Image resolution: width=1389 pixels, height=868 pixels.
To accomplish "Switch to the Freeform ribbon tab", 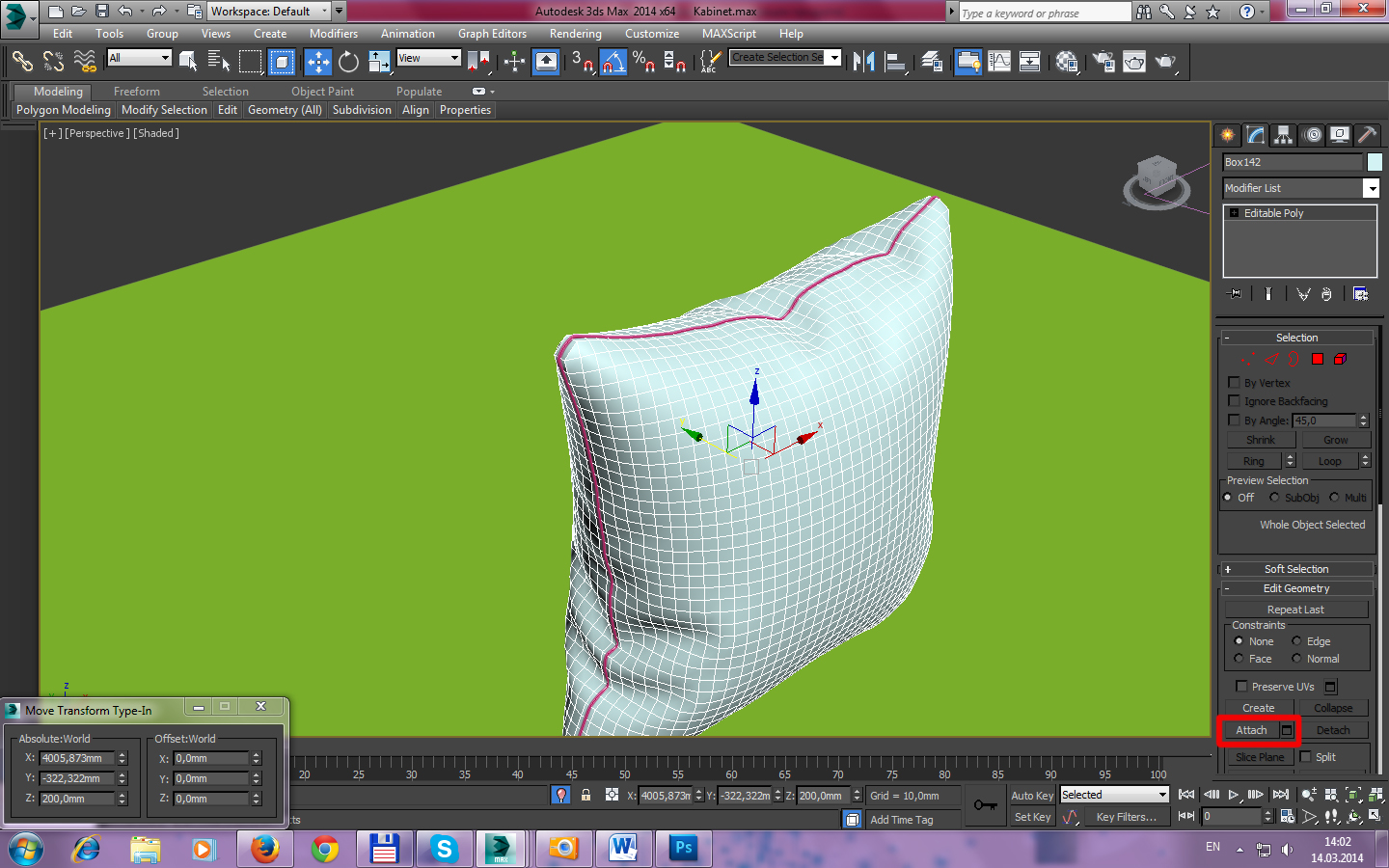I will [136, 92].
